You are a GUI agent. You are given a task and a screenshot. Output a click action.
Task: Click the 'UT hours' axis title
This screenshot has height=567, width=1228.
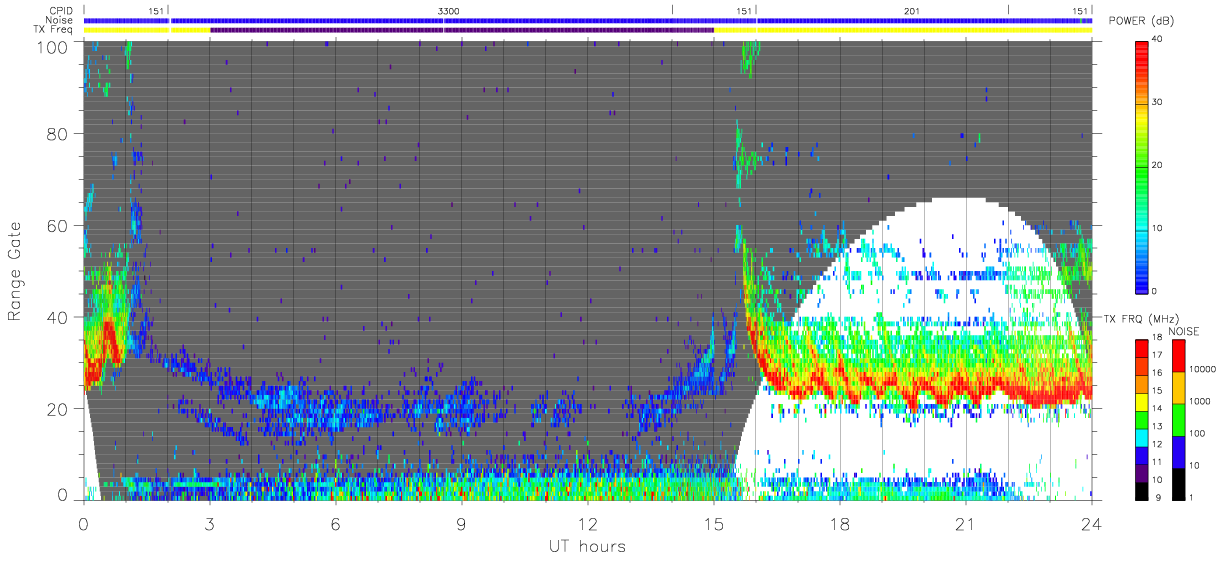point(586,546)
